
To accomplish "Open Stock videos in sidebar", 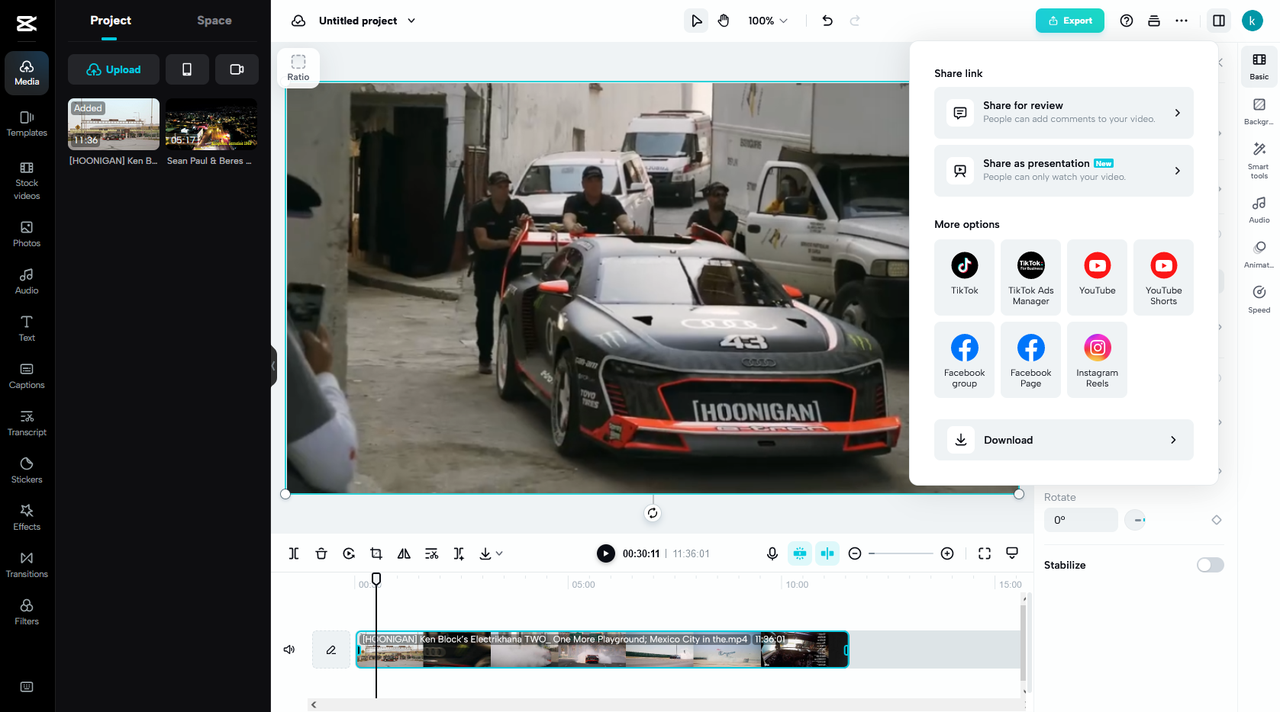I will (x=27, y=181).
